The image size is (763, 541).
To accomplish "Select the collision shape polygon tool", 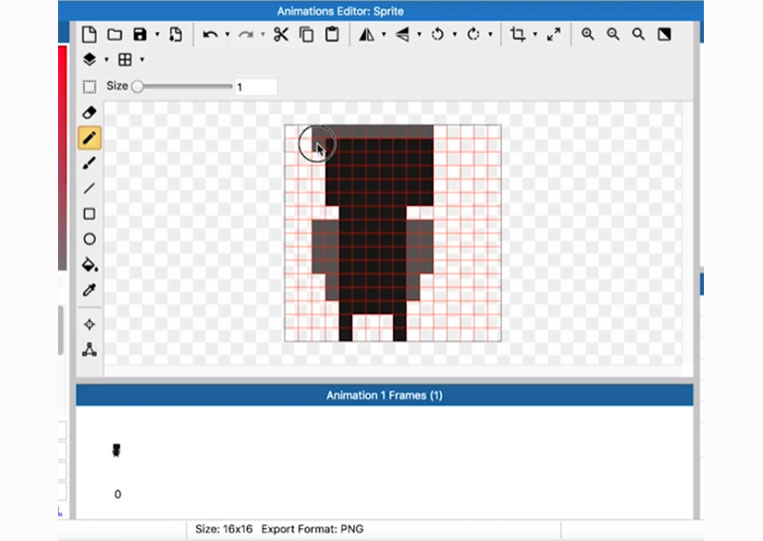I will pos(89,350).
